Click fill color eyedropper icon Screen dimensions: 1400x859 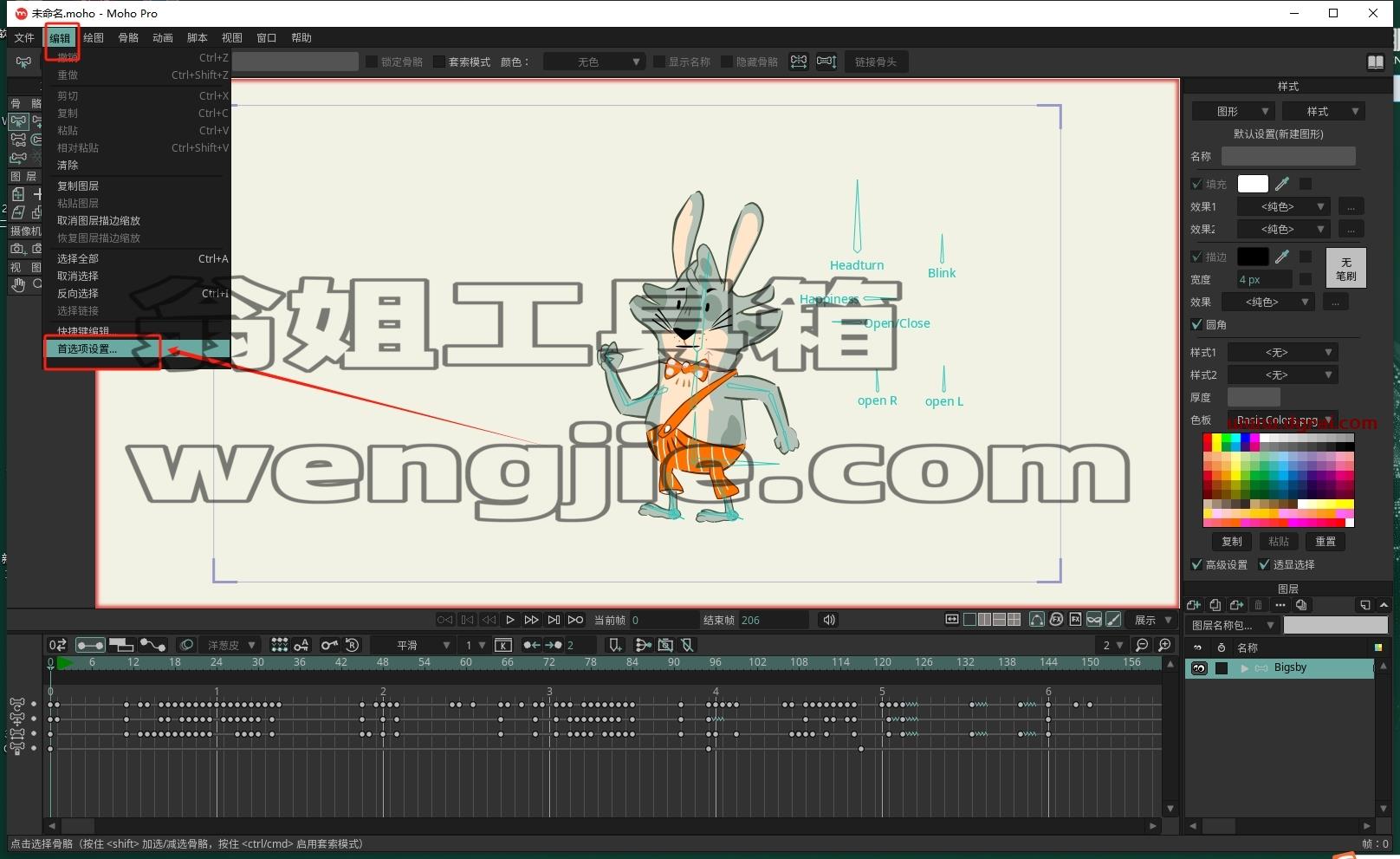pyautogui.click(x=1282, y=184)
